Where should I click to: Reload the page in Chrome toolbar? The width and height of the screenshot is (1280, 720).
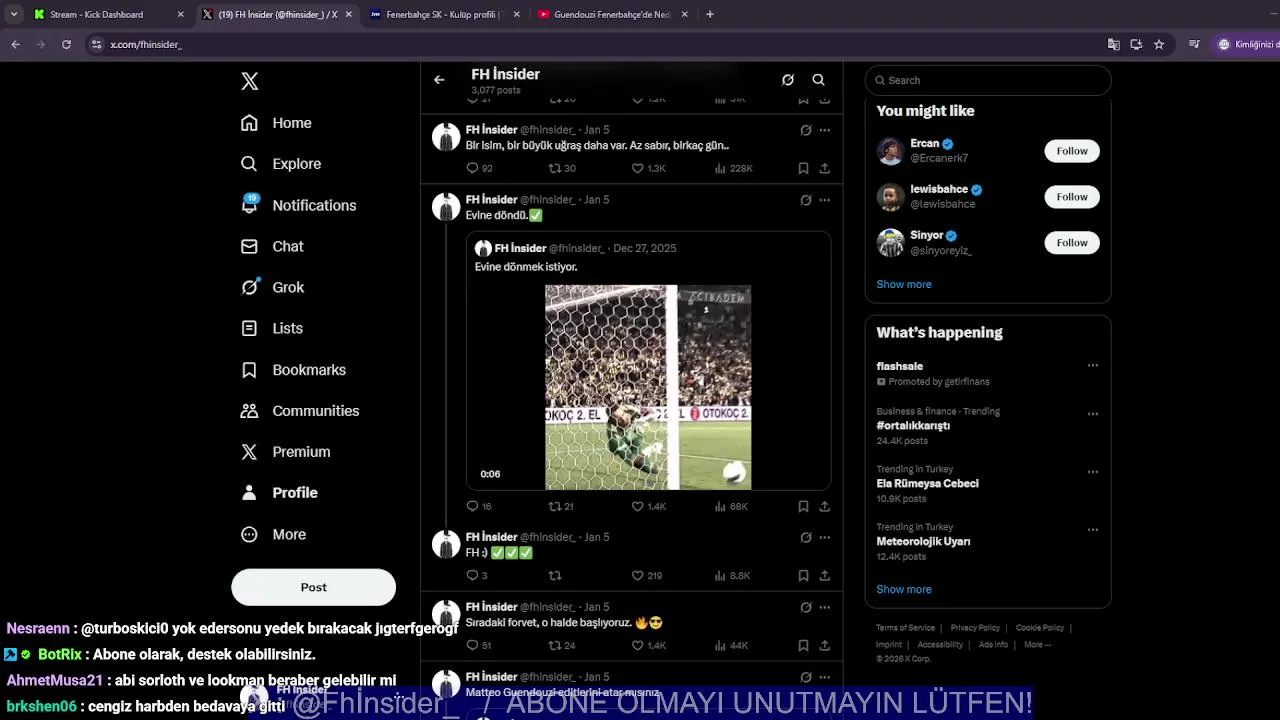pos(66,44)
